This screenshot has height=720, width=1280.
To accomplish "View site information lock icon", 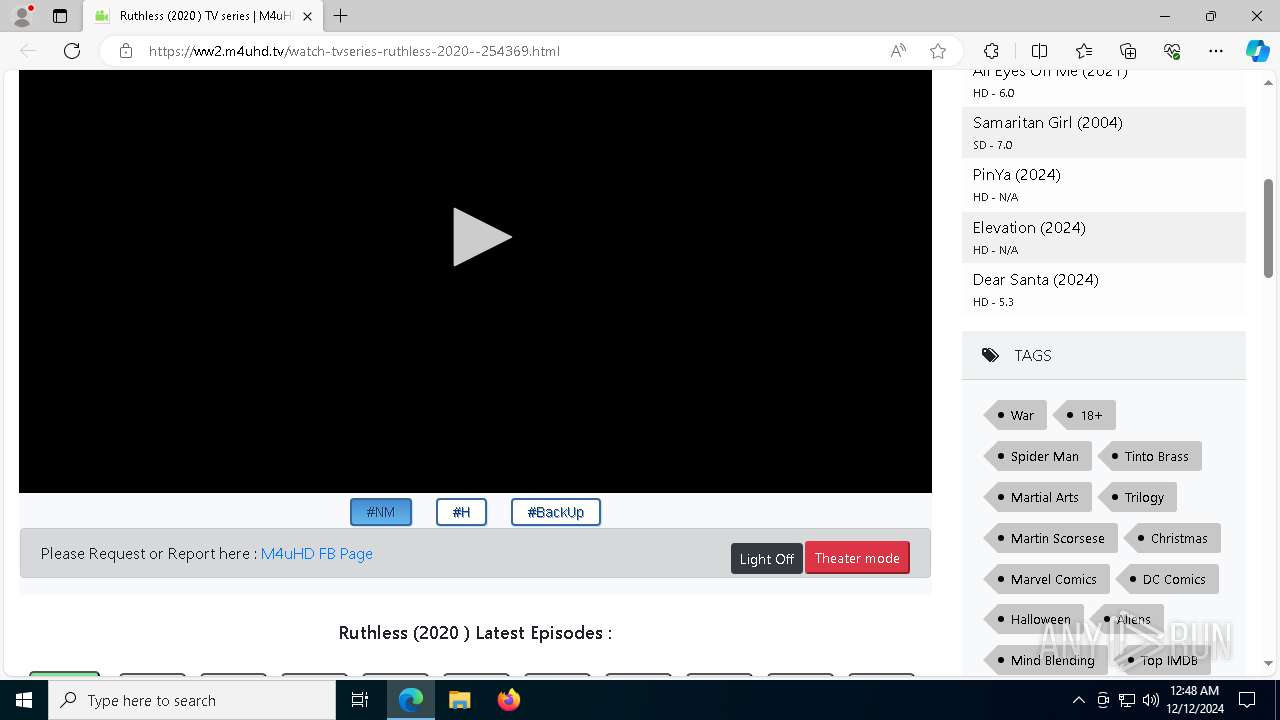I will coord(126,51).
